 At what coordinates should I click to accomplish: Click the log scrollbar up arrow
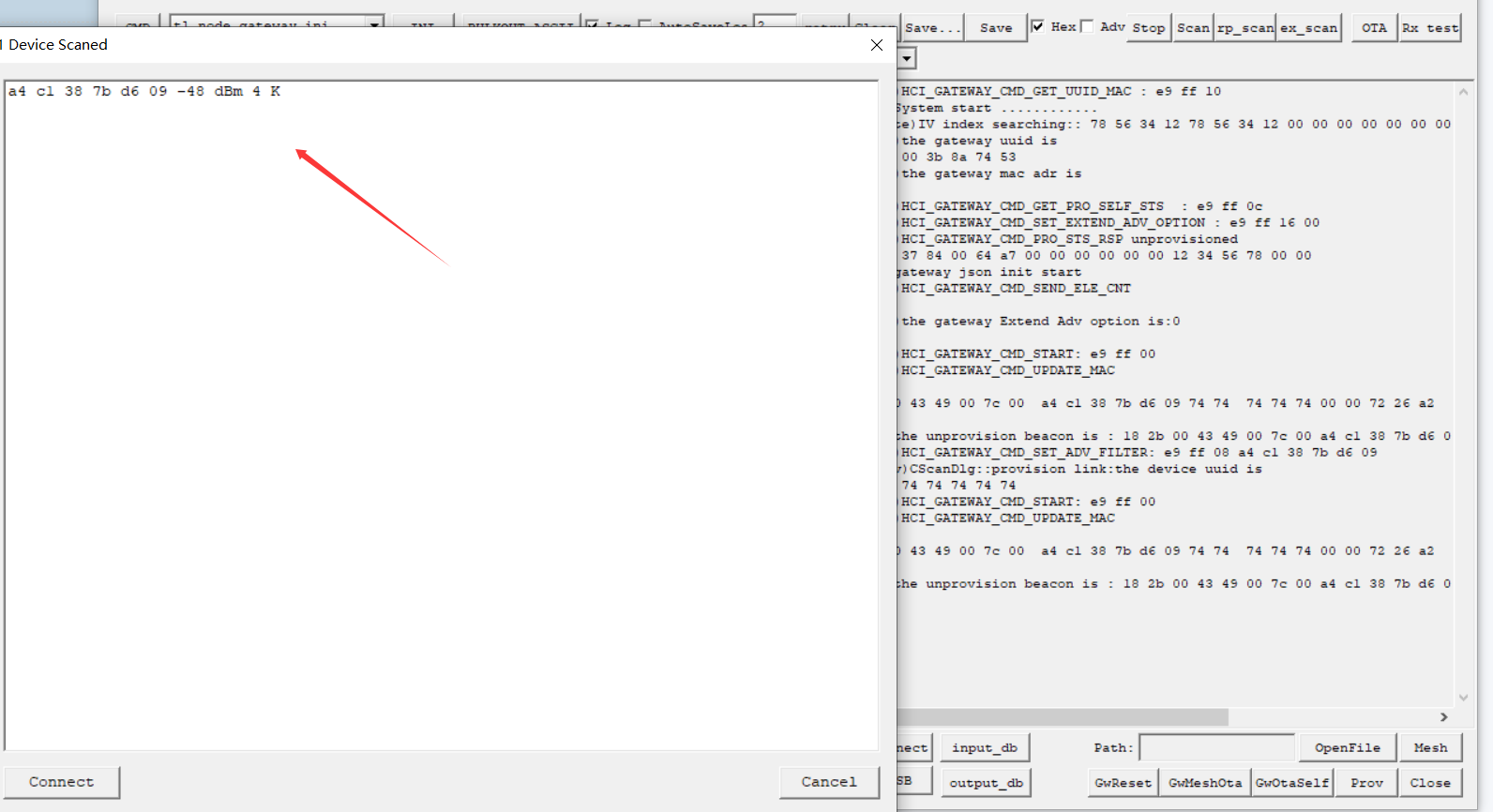coord(1463,92)
